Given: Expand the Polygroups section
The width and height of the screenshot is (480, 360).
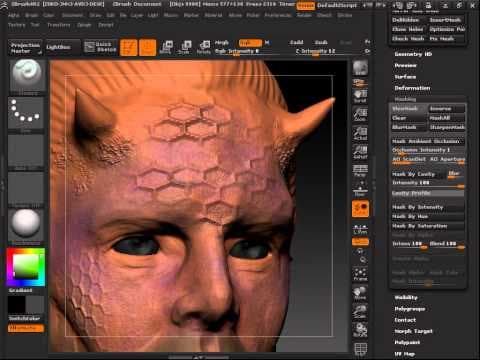Looking at the screenshot, I should 410,309.
